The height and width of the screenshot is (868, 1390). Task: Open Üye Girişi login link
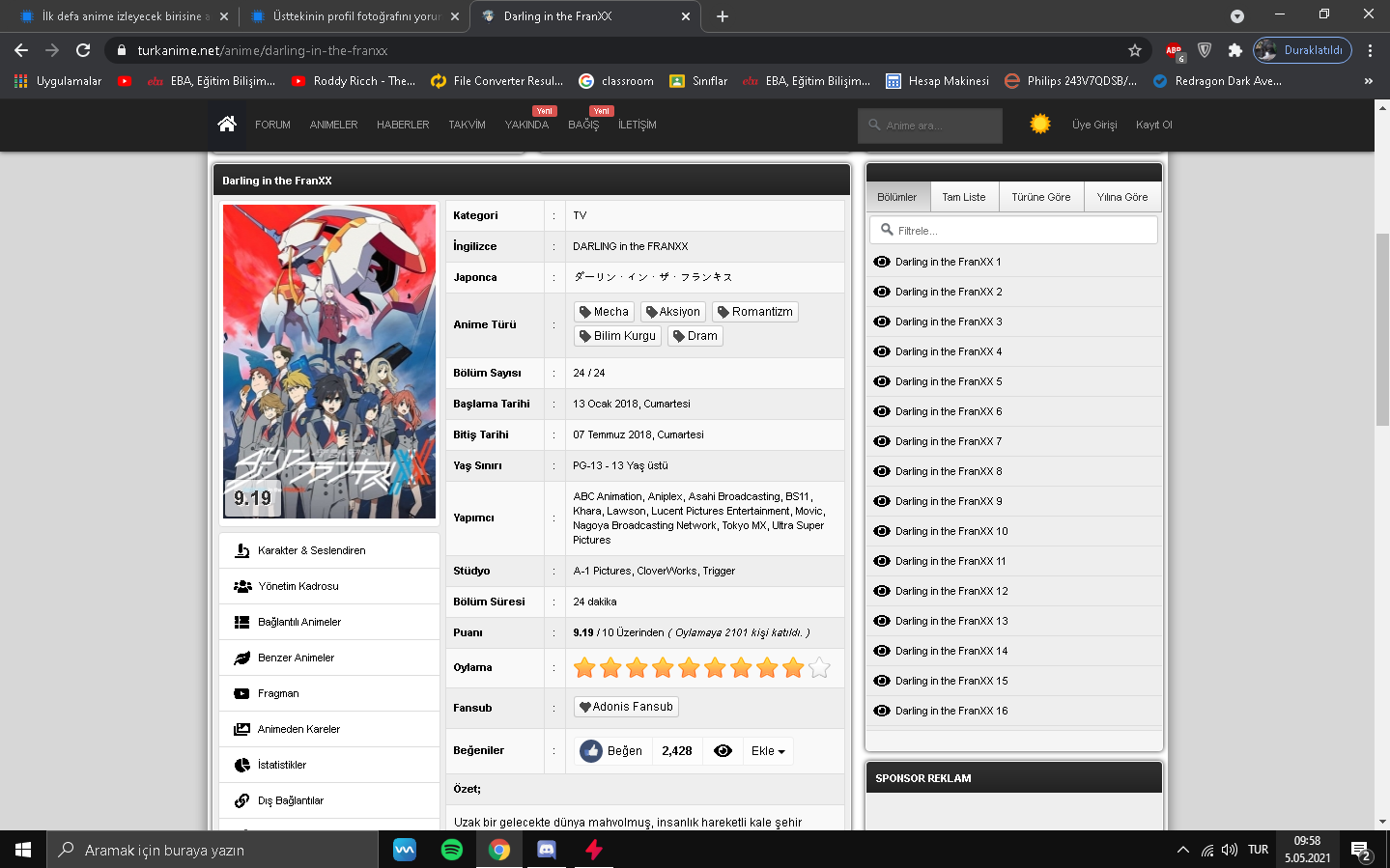click(1094, 125)
